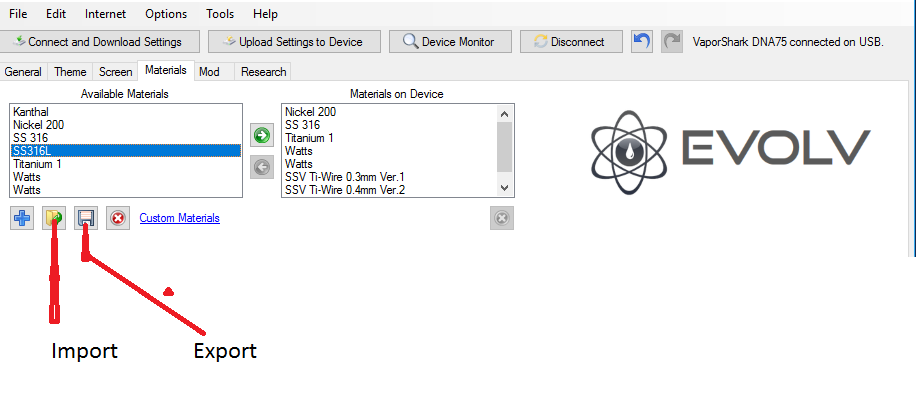Click the redo arrow icon
The width and height of the screenshot is (916, 420).
pyautogui.click(x=673, y=42)
